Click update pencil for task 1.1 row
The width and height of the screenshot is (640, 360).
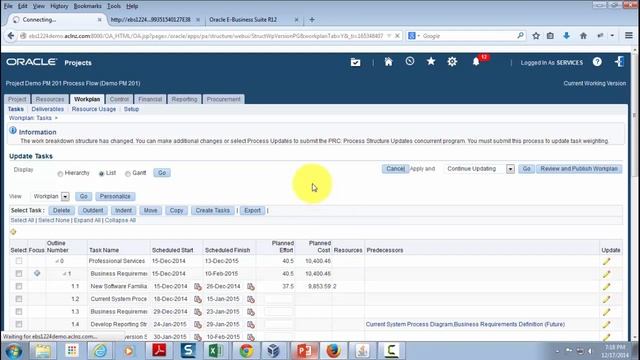coord(607,287)
